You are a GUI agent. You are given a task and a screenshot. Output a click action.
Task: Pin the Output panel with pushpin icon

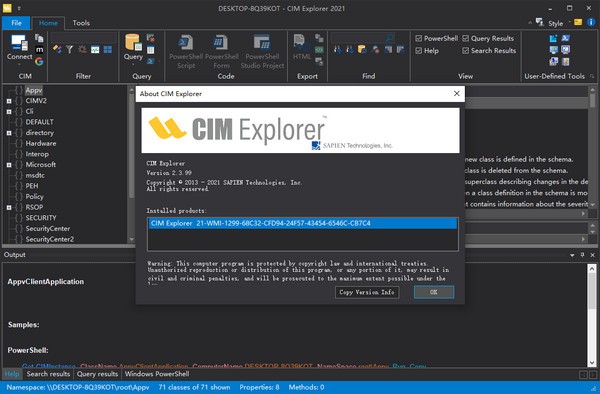pos(582,255)
